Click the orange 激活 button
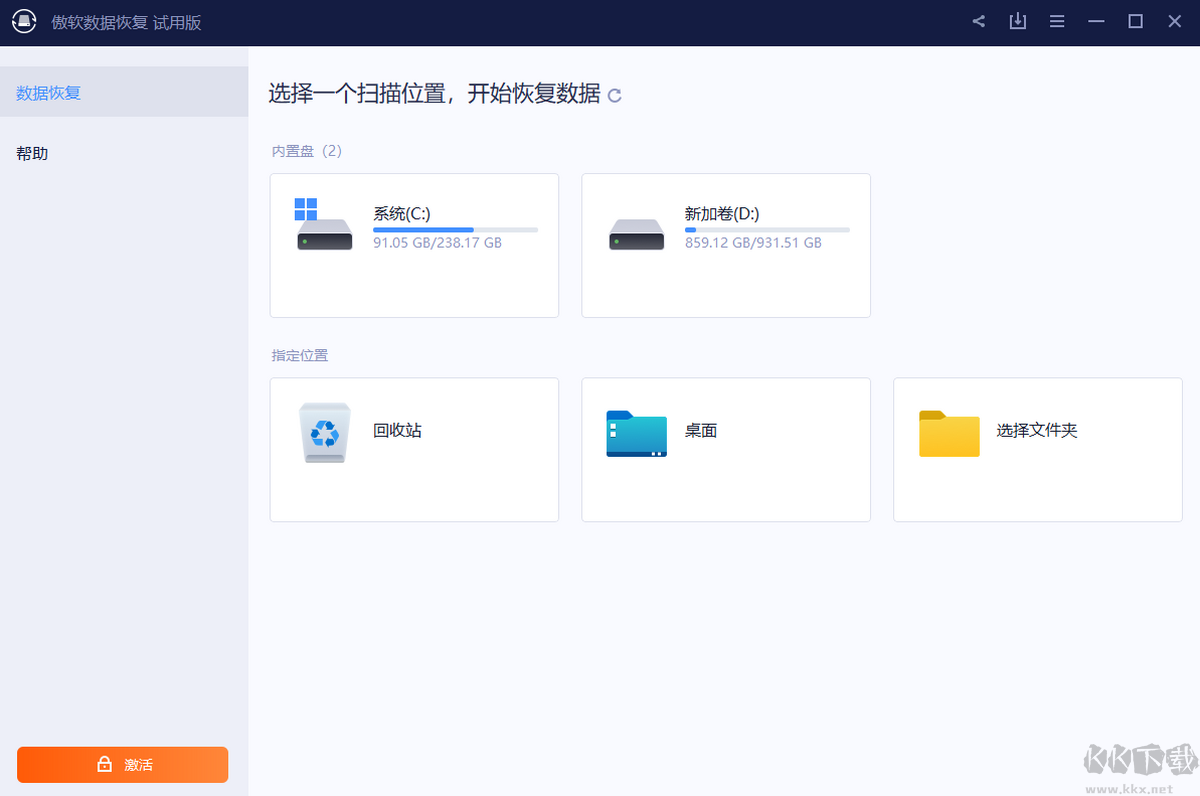 (x=123, y=765)
